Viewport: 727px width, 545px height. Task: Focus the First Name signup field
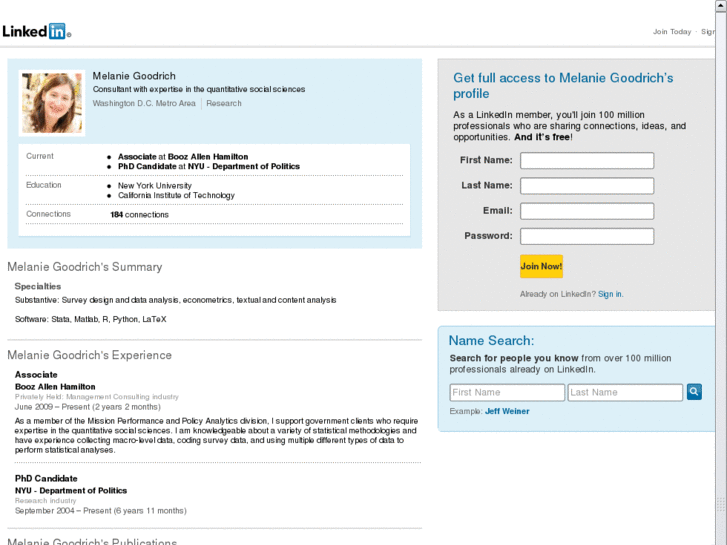pos(587,160)
